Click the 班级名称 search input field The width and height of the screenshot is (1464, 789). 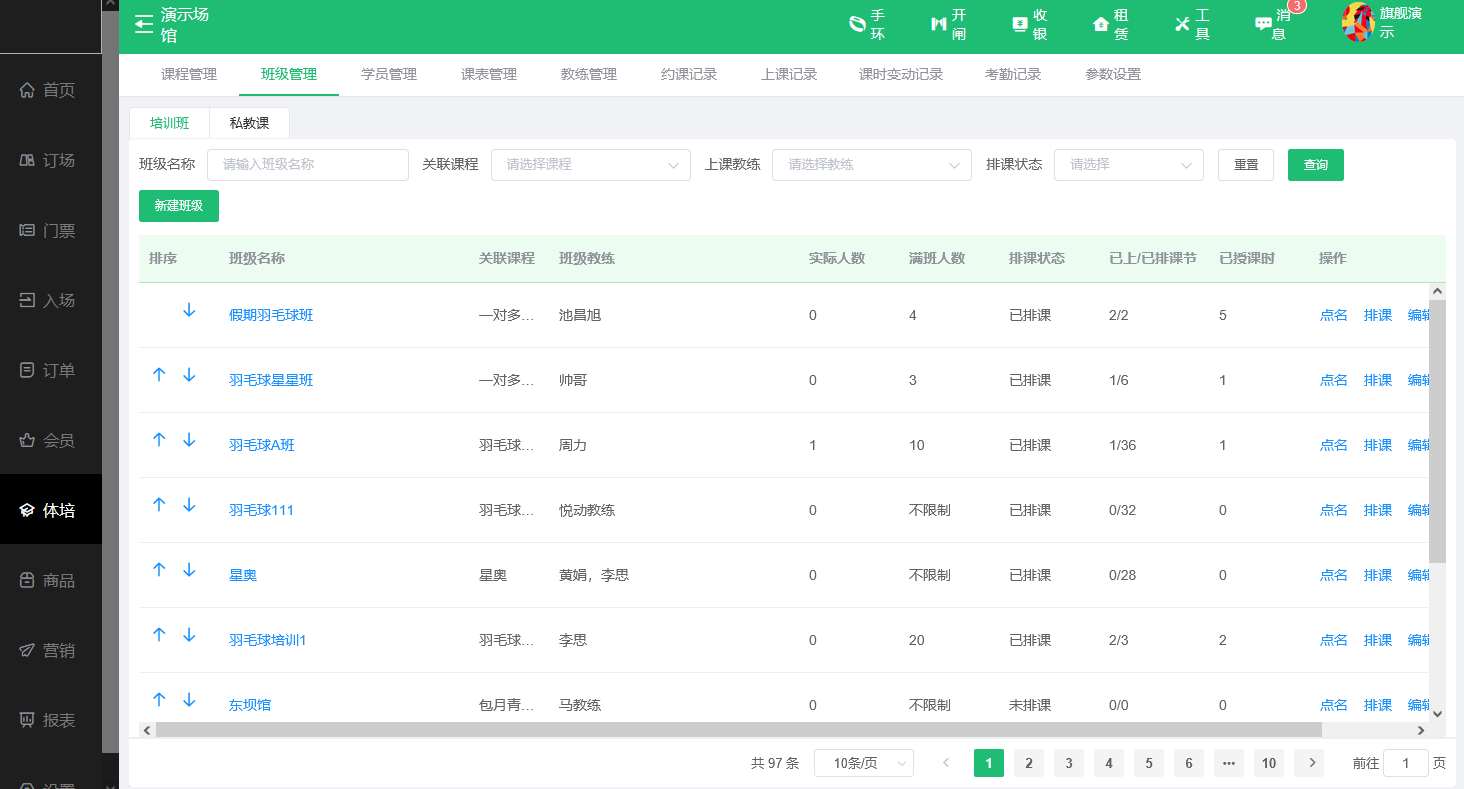coord(307,165)
